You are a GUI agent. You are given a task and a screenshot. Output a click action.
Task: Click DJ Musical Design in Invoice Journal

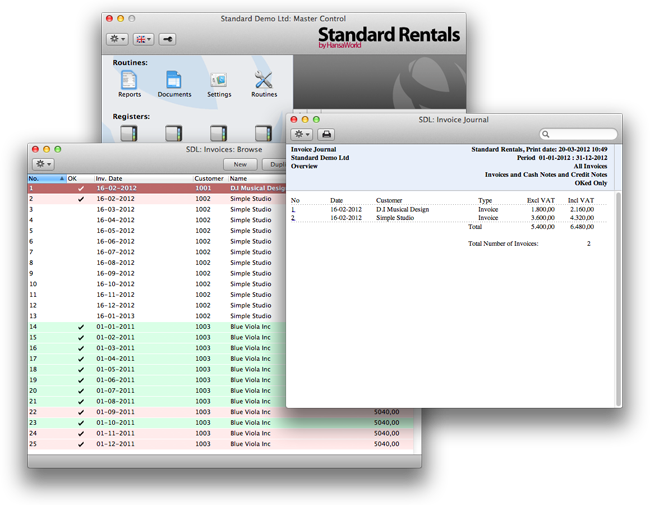pyautogui.click(x=402, y=210)
